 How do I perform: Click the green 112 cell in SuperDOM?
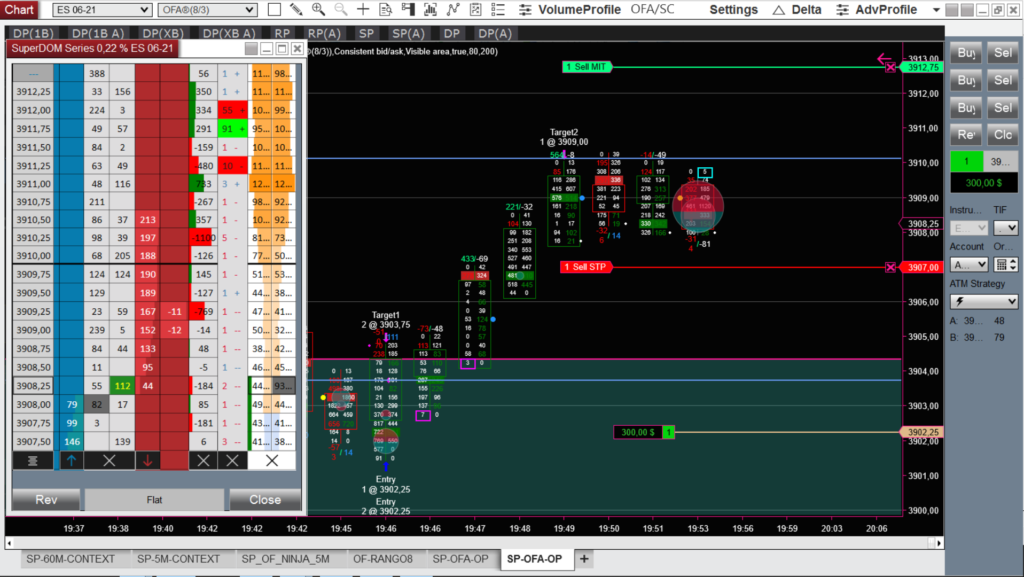click(x=122, y=386)
